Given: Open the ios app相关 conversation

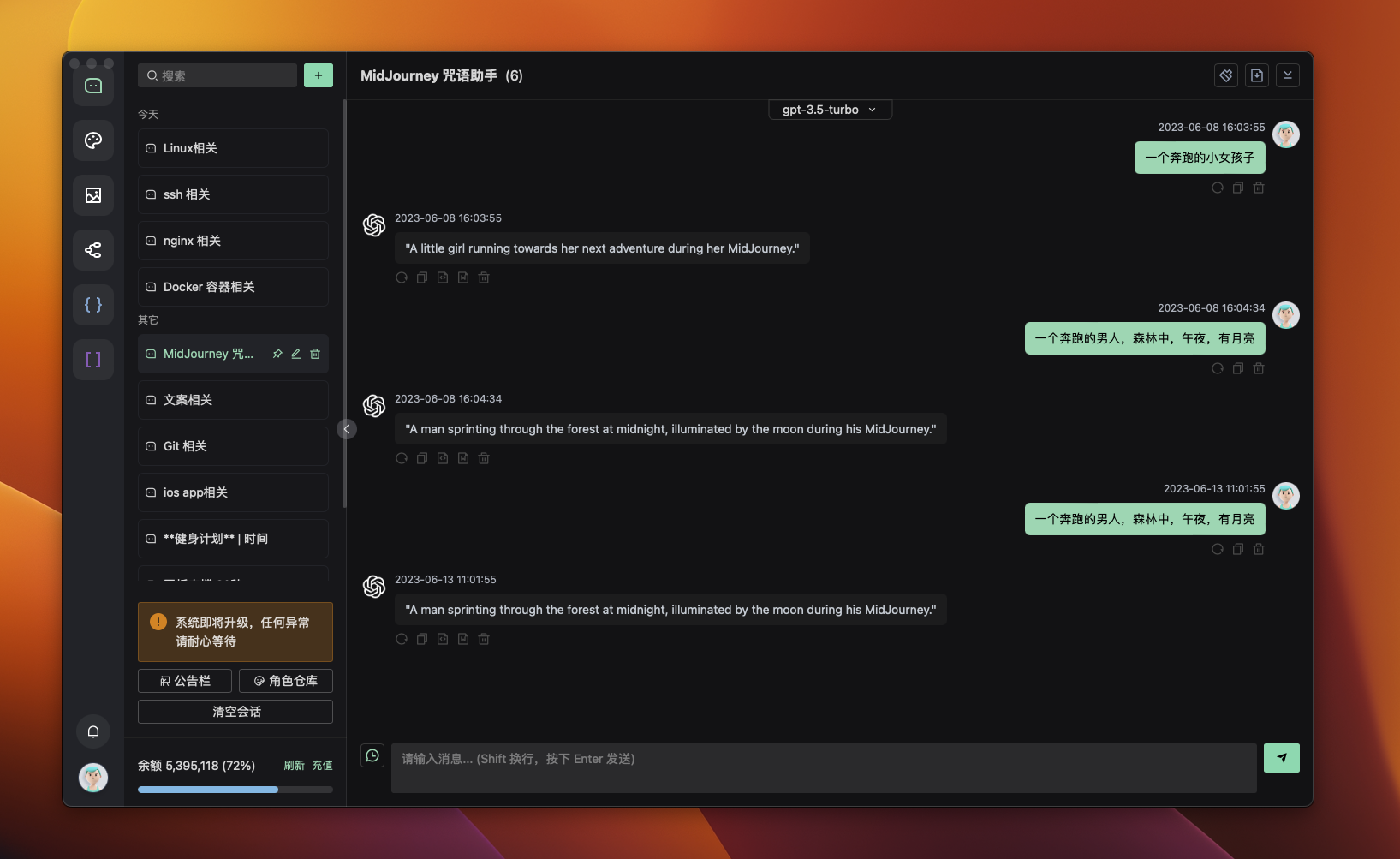Looking at the screenshot, I should (233, 492).
